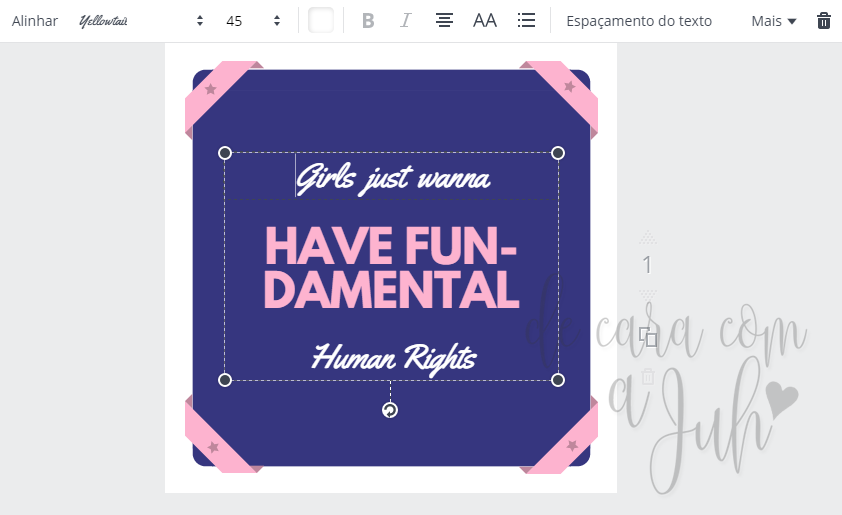842x515 pixels.
Task: Select the top-left resize handle of text box
Action: (225, 153)
